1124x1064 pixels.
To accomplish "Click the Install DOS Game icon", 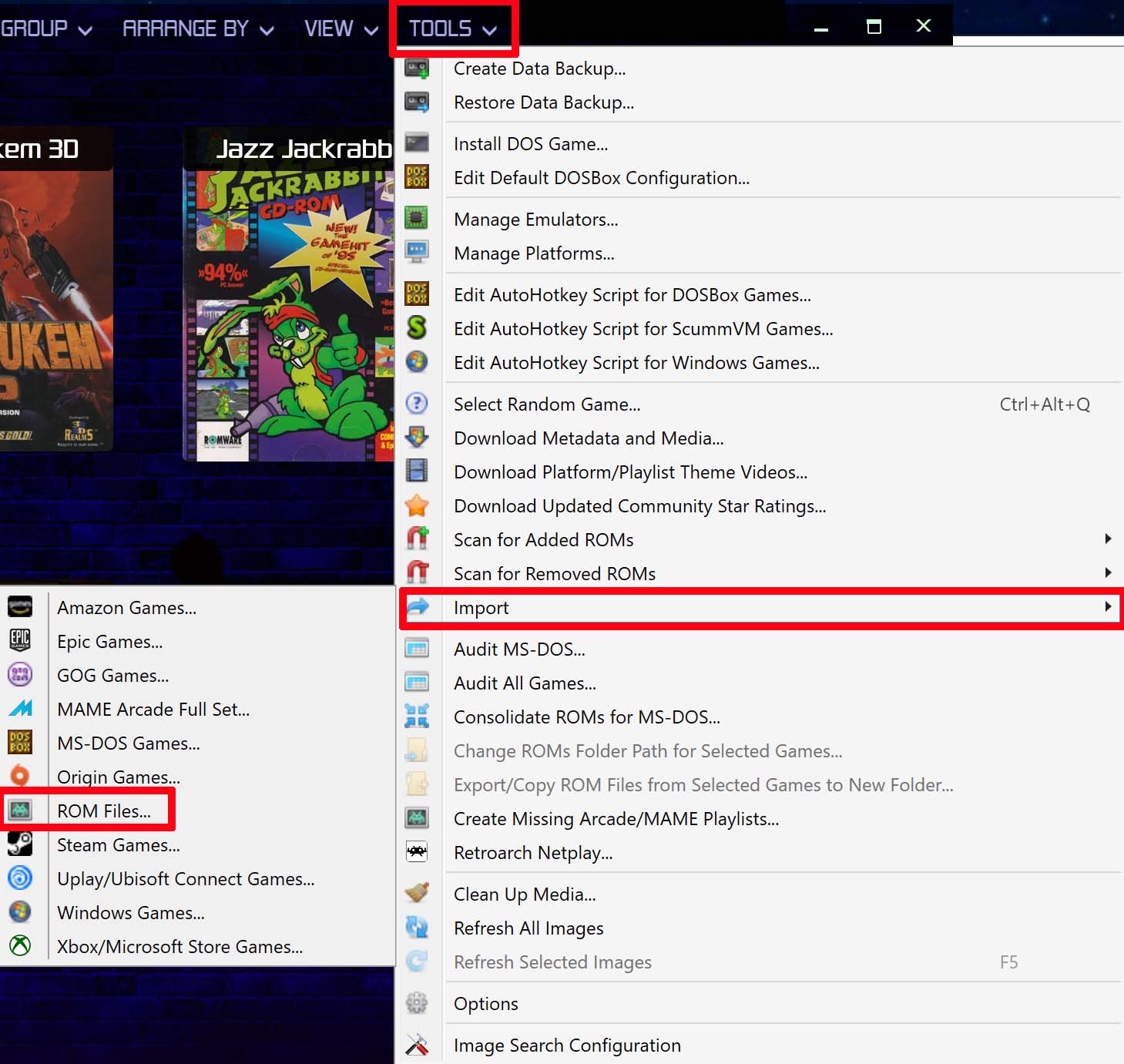I will click(x=417, y=143).
